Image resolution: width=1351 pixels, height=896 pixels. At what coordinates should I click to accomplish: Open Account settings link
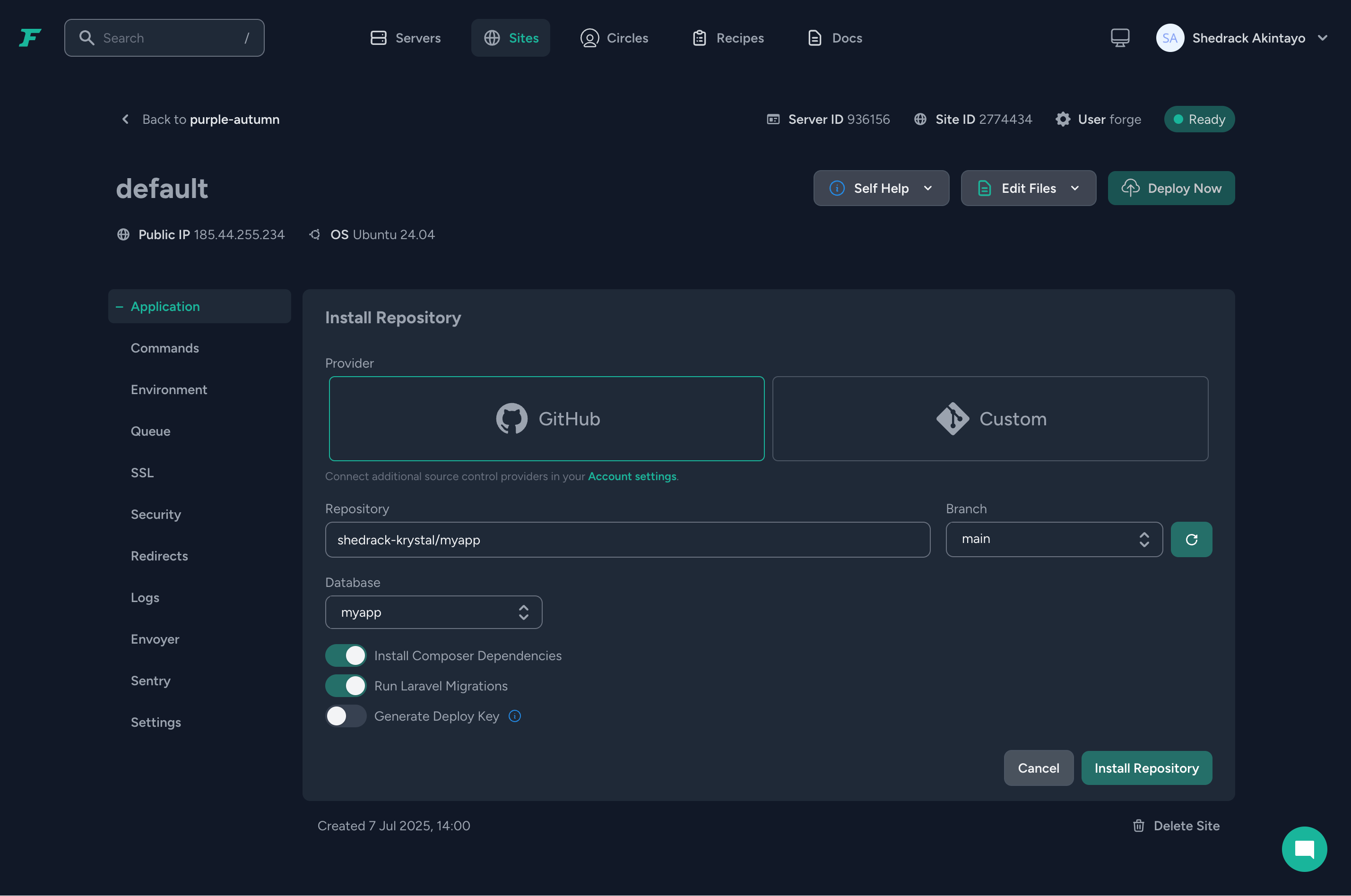(632, 476)
